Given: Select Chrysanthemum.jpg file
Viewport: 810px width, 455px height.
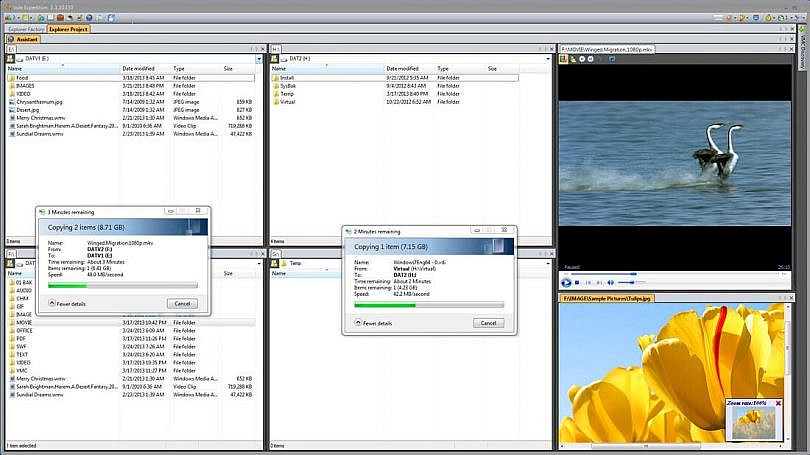Looking at the screenshot, I should coord(131,102).
